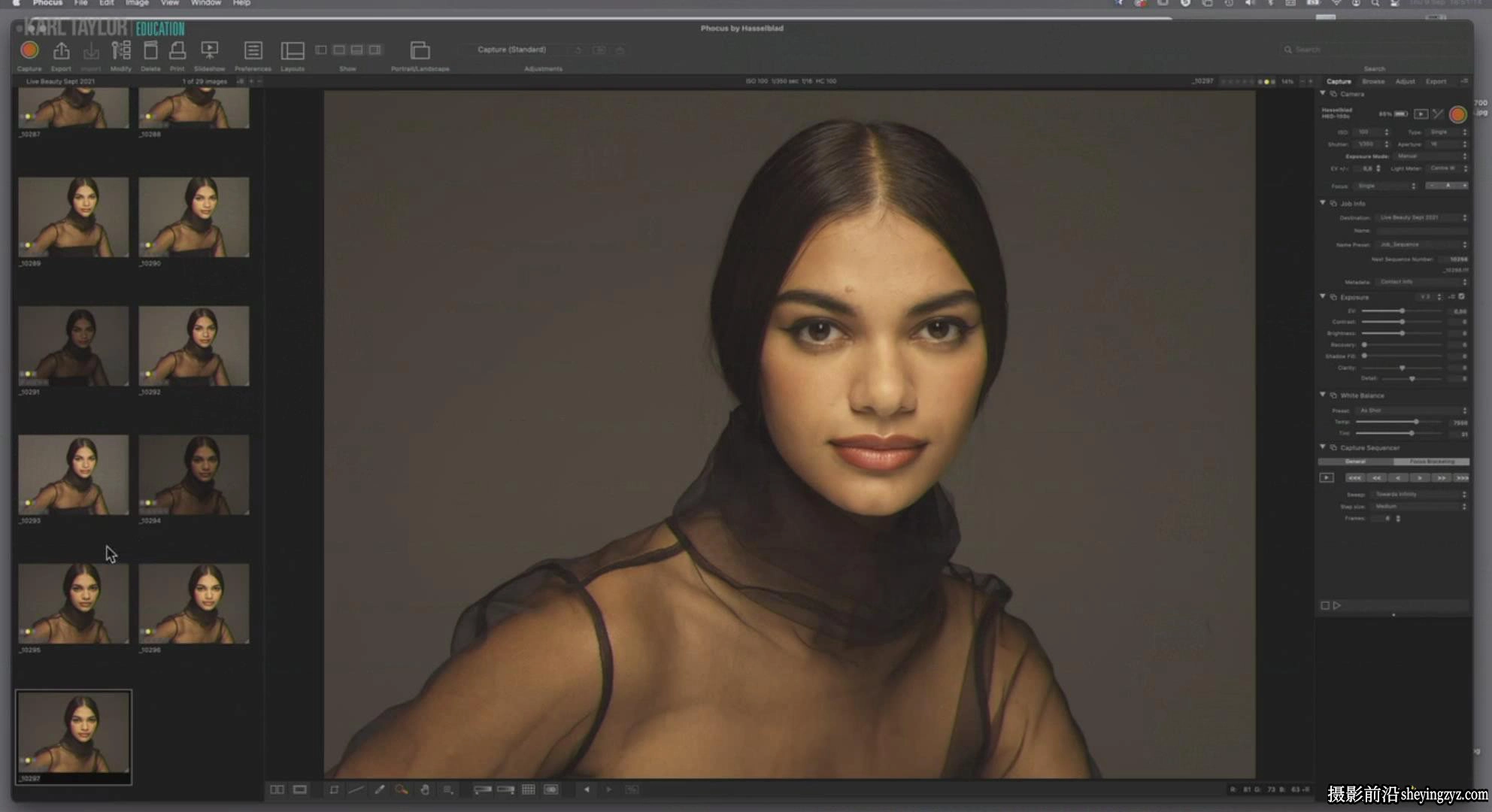This screenshot has width=1492, height=812.
Task: Open the View menu
Action: point(170,4)
